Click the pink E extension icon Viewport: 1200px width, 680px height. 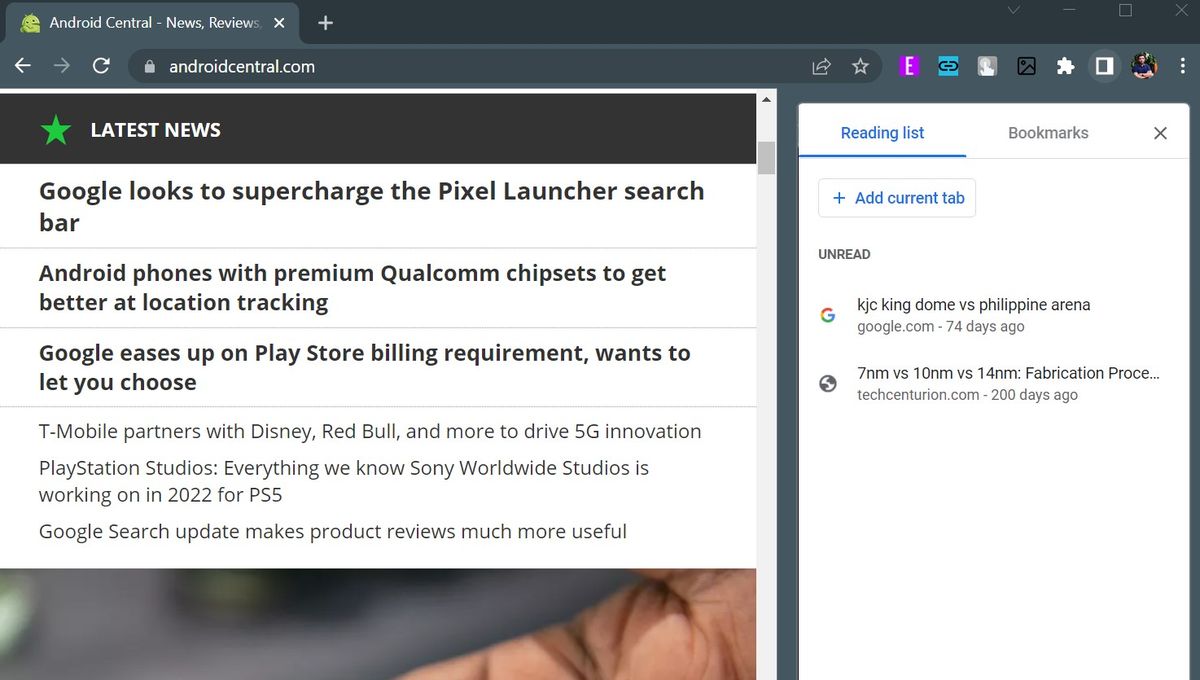coord(909,65)
